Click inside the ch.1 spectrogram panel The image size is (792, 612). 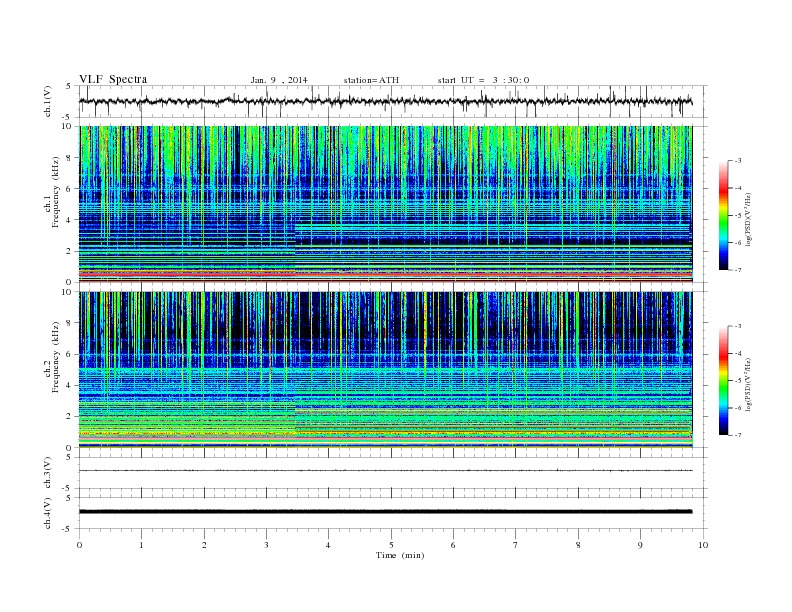pyautogui.click(x=386, y=204)
